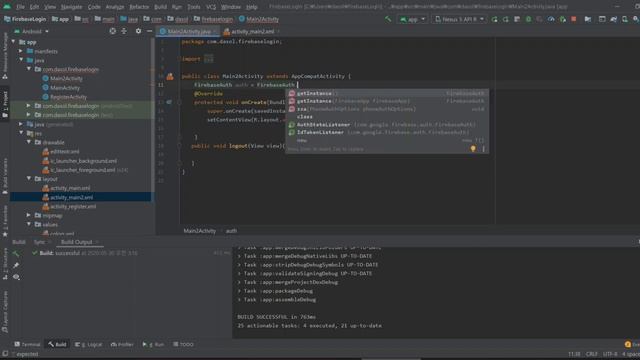Click the Make Project hammer icon in toolbar
The height and width of the screenshot is (360, 640).
click(x=388, y=19)
